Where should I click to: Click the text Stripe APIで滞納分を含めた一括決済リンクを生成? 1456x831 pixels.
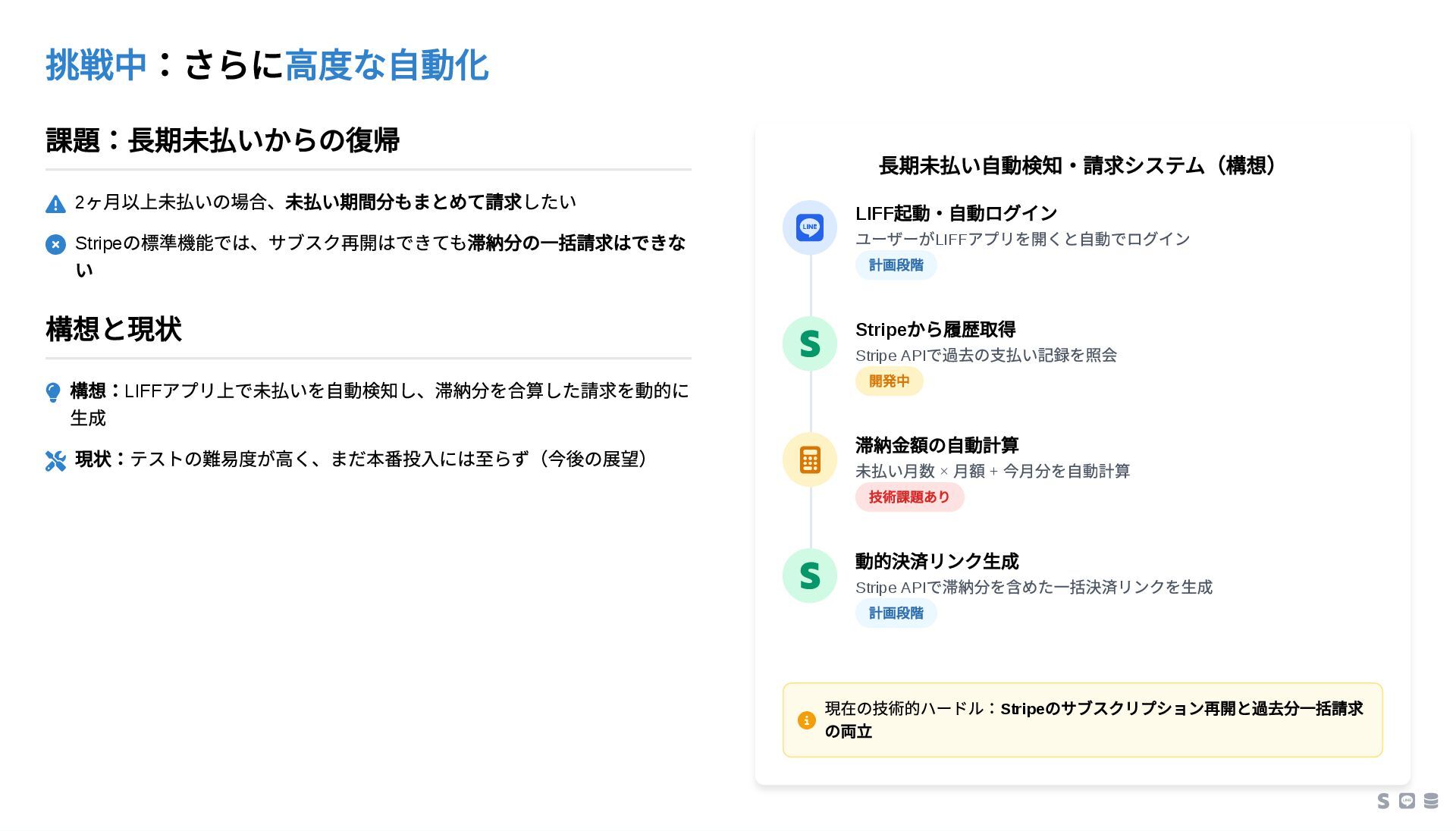1034,588
